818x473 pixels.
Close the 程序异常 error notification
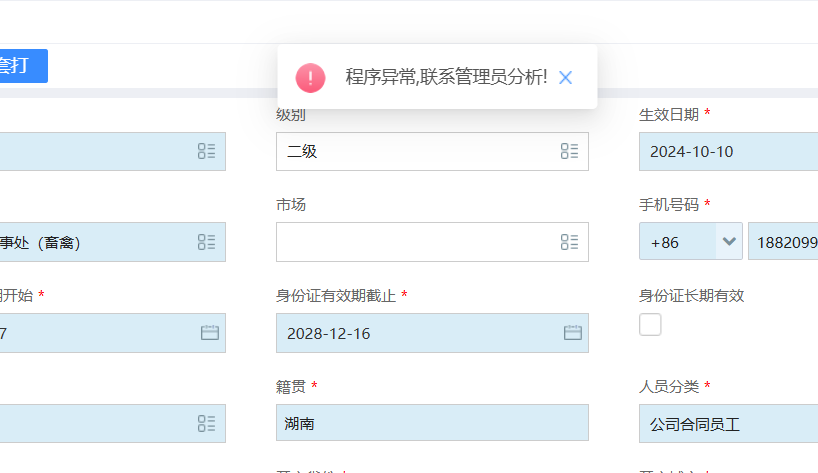566,77
